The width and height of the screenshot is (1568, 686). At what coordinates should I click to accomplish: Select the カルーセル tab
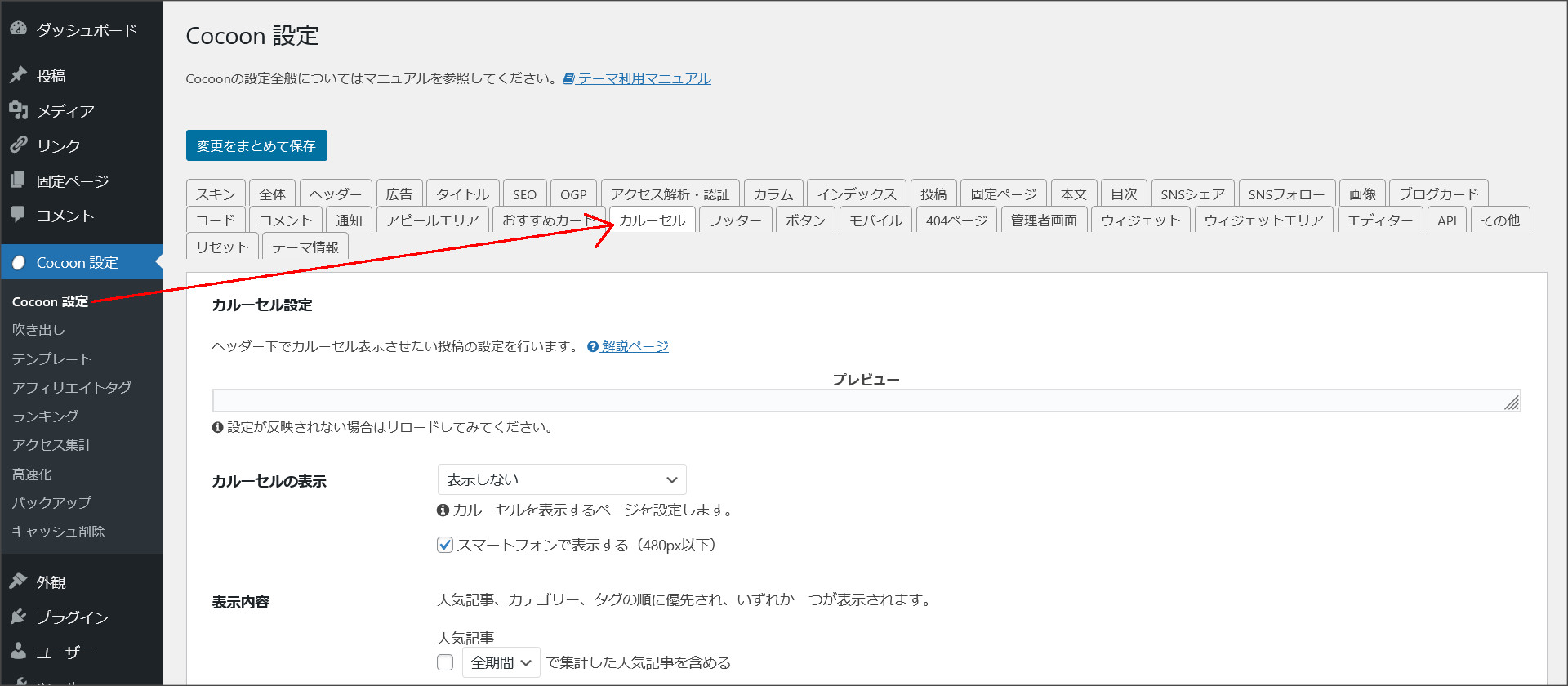(x=652, y=220)
